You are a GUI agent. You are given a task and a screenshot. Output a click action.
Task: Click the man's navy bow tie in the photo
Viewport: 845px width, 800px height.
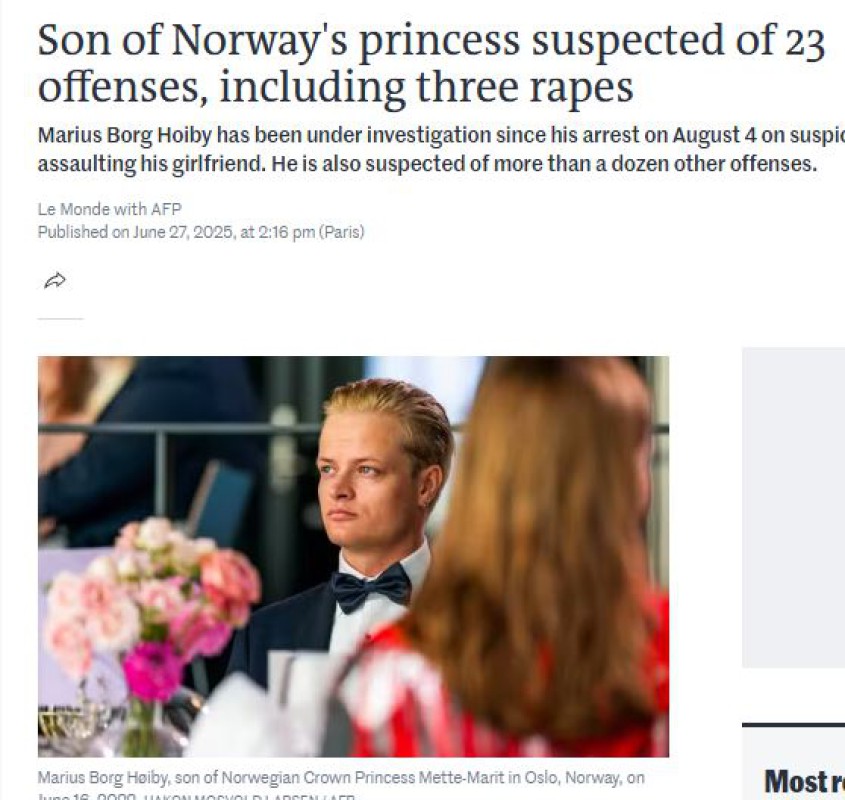pyautogui.click(x=371, y=588)
